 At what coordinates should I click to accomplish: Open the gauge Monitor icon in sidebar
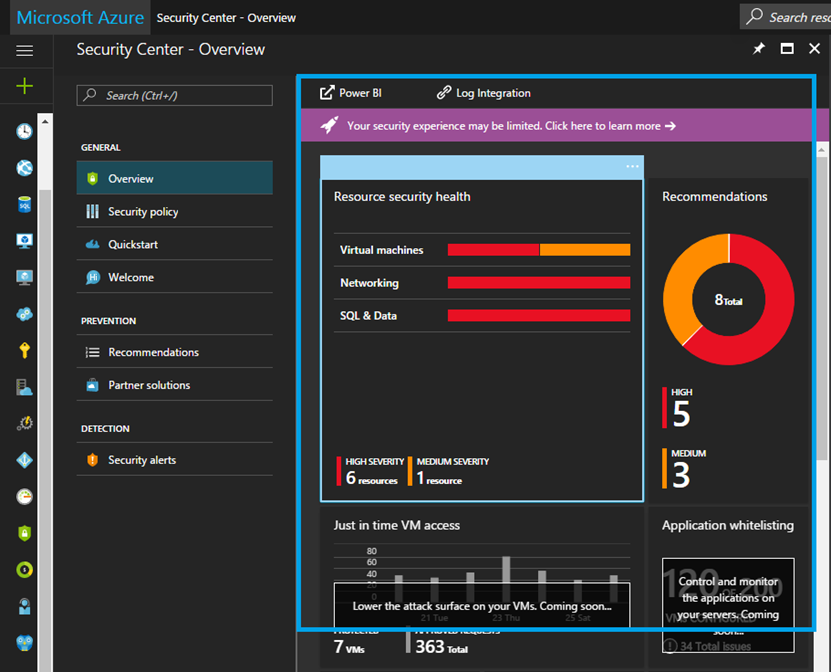(x=24, y=497)
